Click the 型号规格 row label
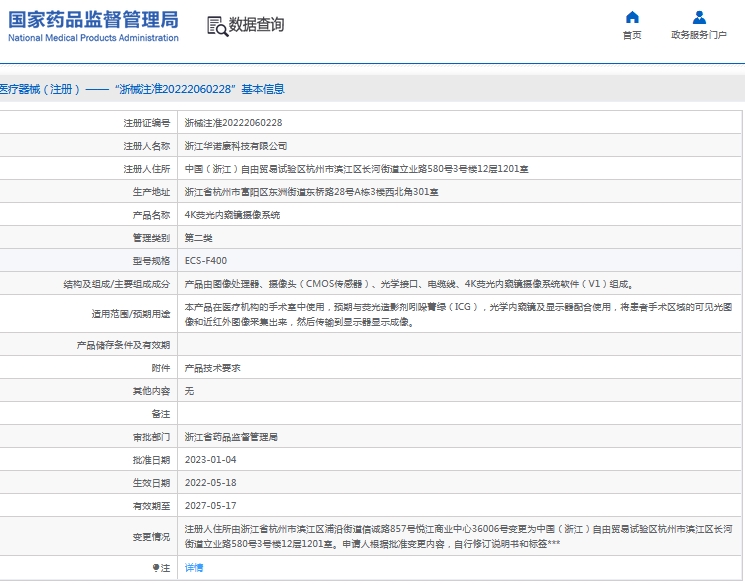 151,261
